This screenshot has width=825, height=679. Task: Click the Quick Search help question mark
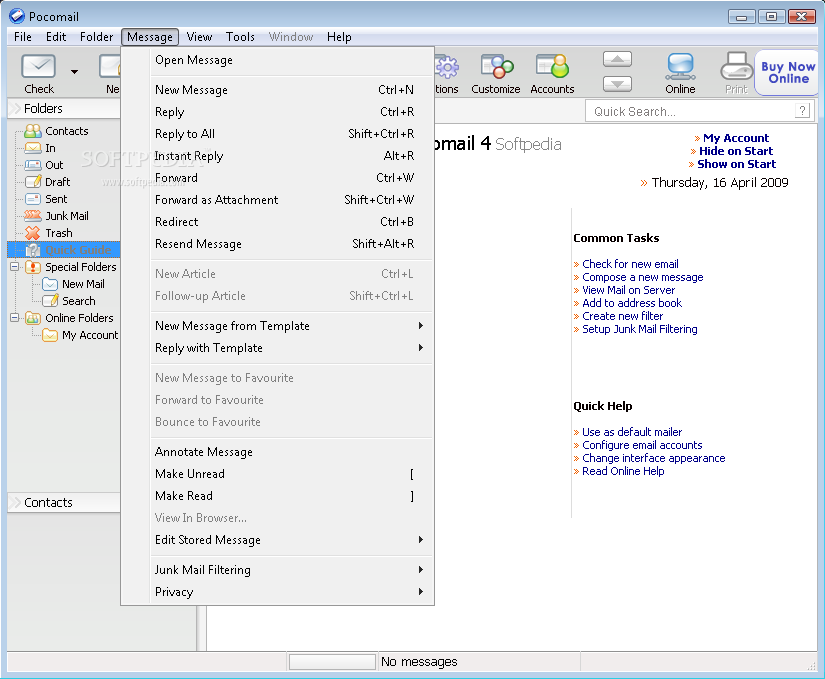(x=802, y=111)
